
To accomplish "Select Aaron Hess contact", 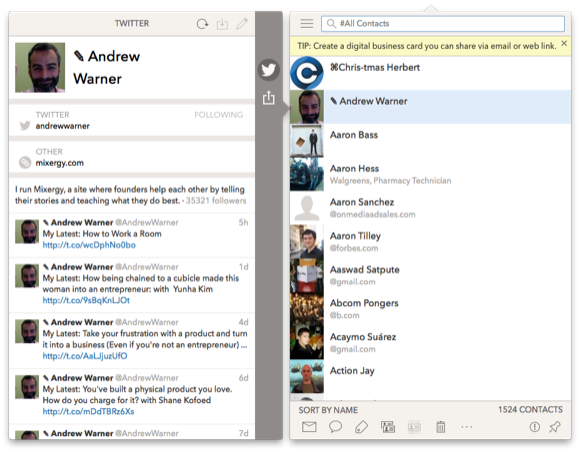I will [430, 174].
